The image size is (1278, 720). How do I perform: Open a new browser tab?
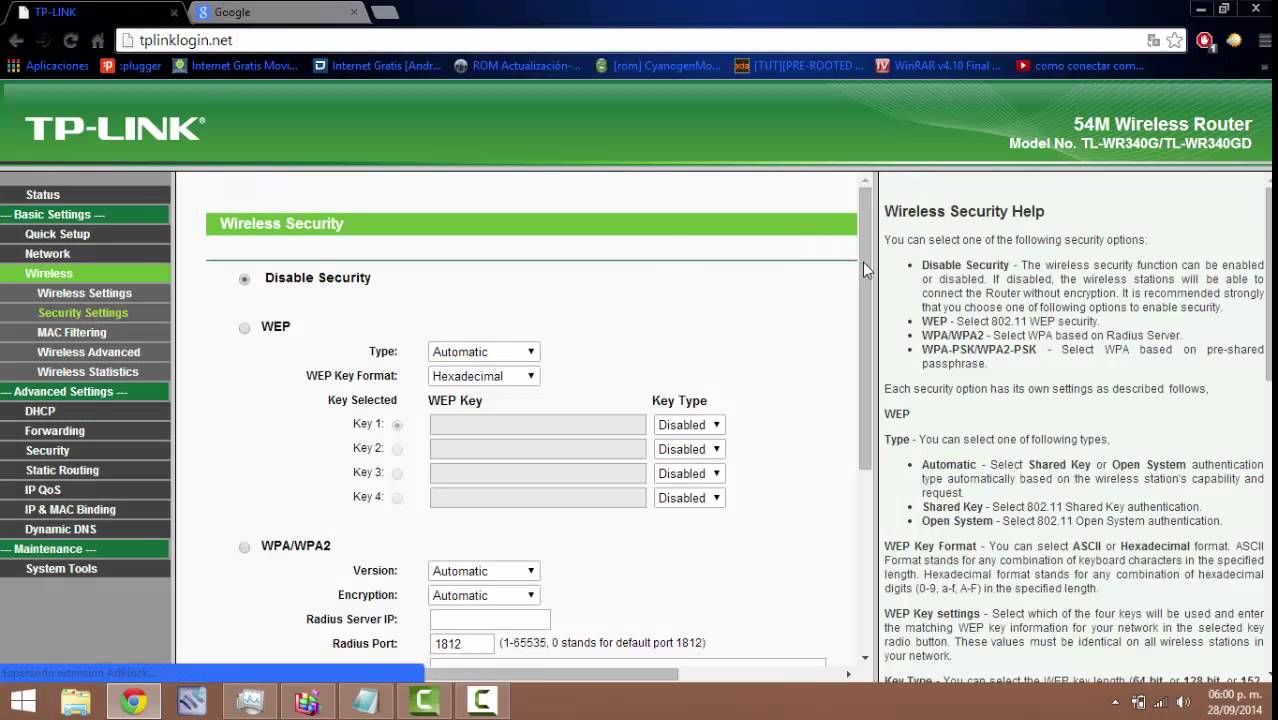[x=384, y=12]
